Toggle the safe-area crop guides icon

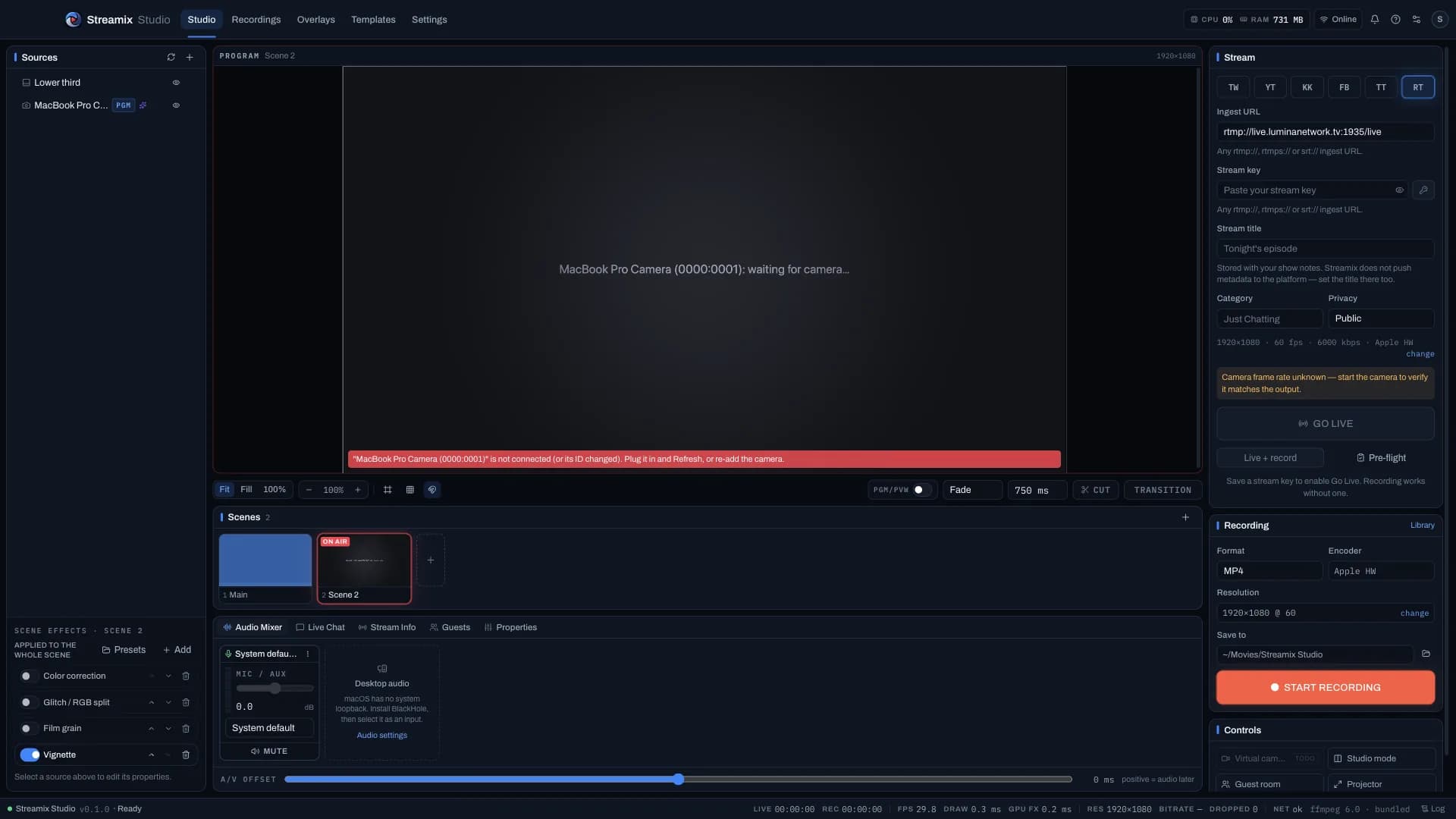pos(388,490)
